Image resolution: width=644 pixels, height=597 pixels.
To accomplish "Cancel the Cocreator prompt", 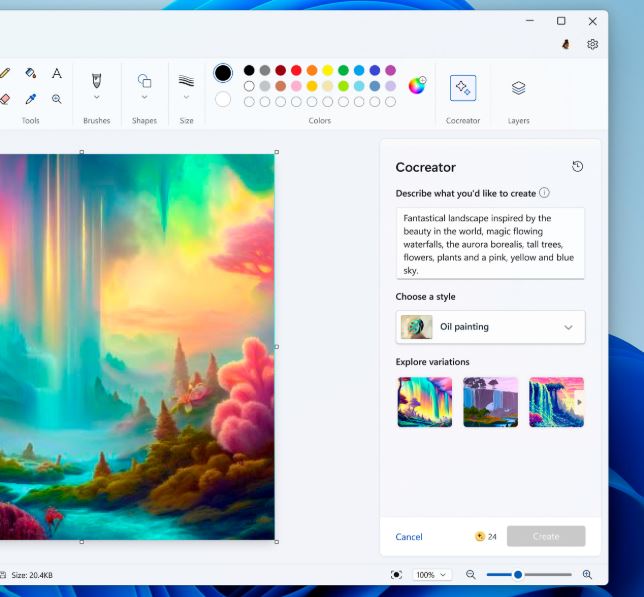I will 409,537.
